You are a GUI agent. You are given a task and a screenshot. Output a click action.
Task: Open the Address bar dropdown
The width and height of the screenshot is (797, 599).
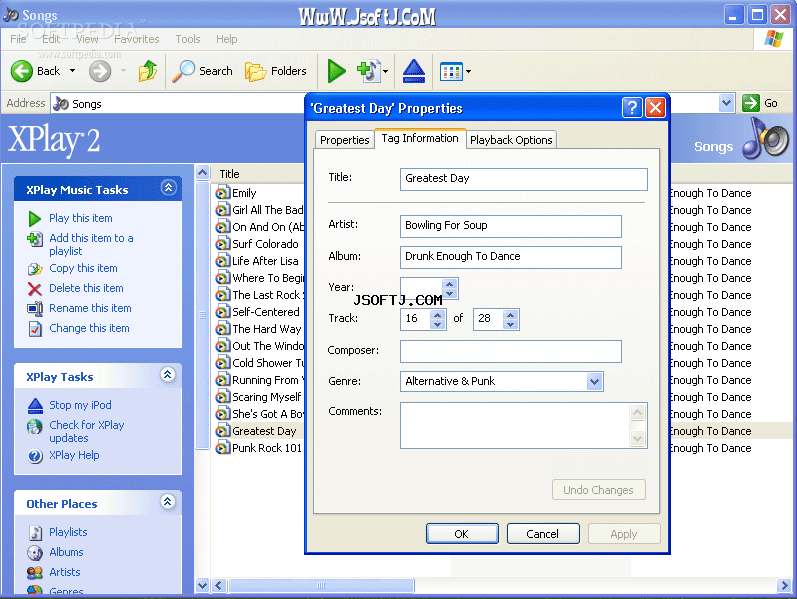726,103
